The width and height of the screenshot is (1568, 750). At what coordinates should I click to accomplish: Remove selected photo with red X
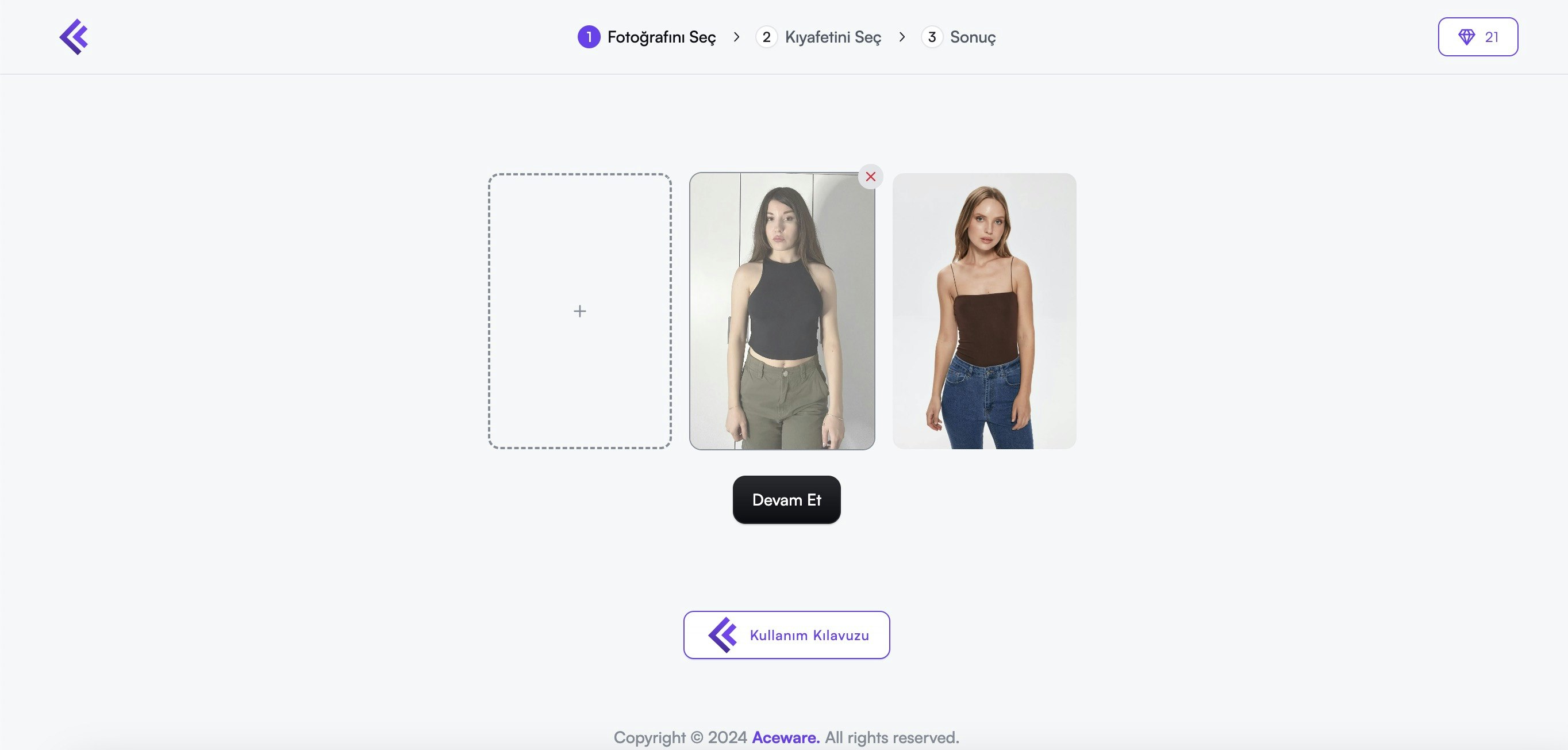pyautogui.click(x=870, y=177)
